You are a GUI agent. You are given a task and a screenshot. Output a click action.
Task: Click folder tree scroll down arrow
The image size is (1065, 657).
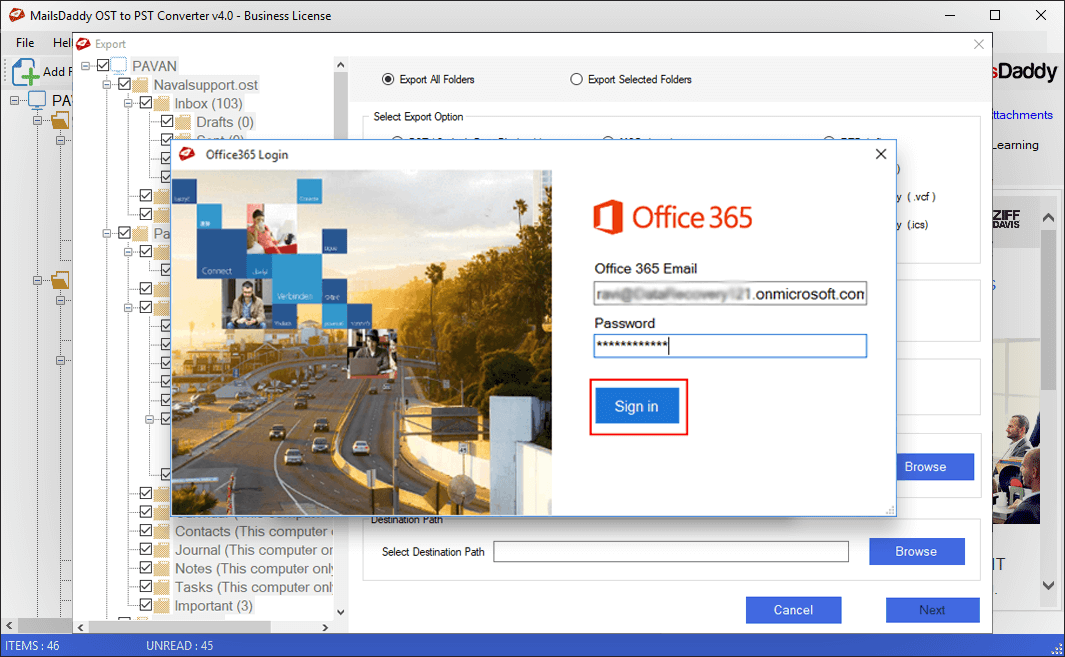[341, 612]
